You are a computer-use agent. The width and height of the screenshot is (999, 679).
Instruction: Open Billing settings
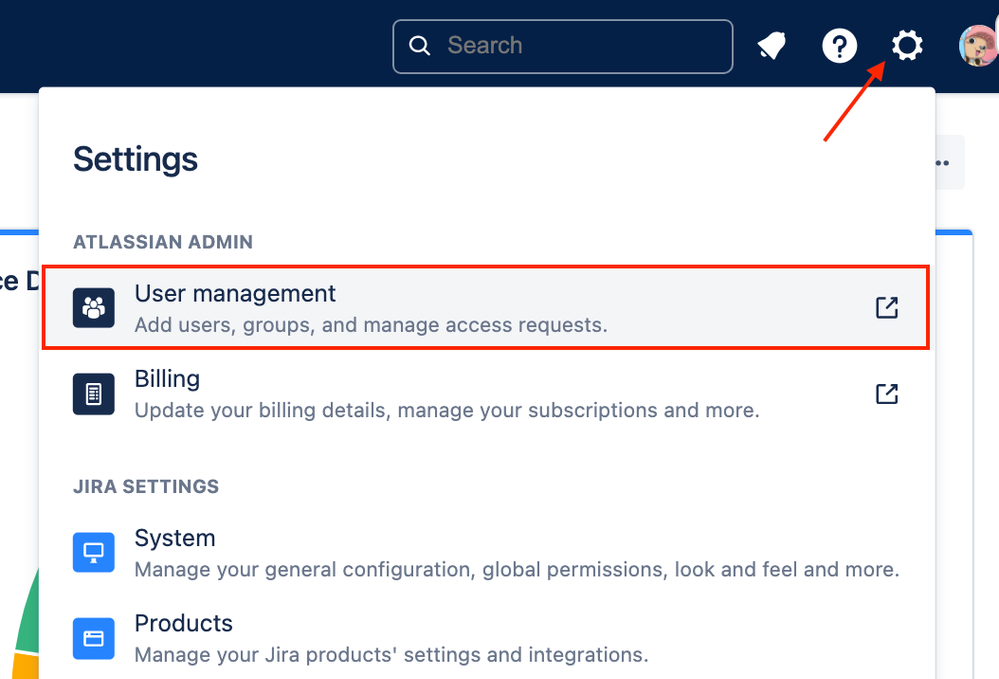click(485, 394)
